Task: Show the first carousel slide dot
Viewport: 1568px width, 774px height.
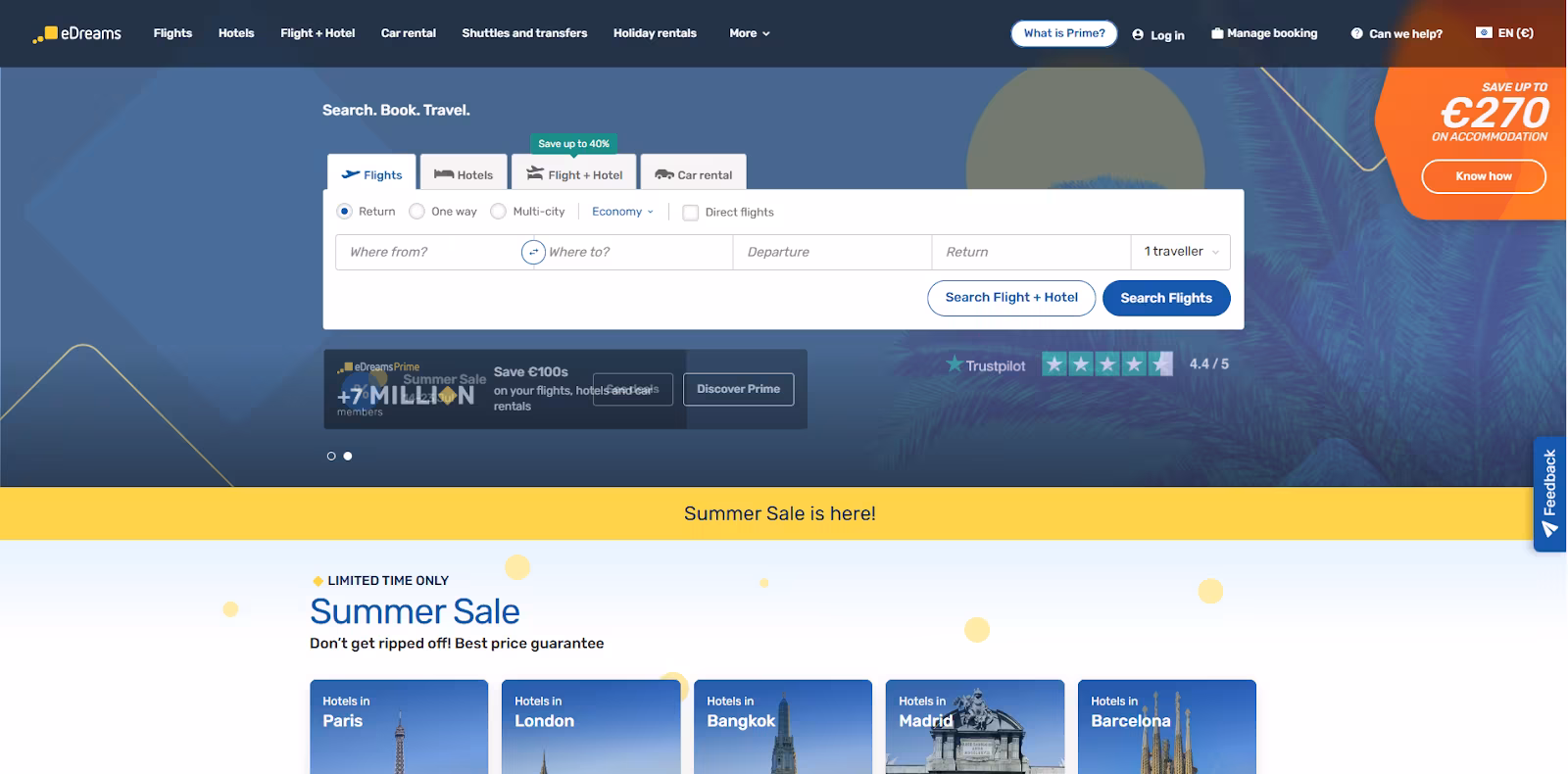Action: [331, 456]
